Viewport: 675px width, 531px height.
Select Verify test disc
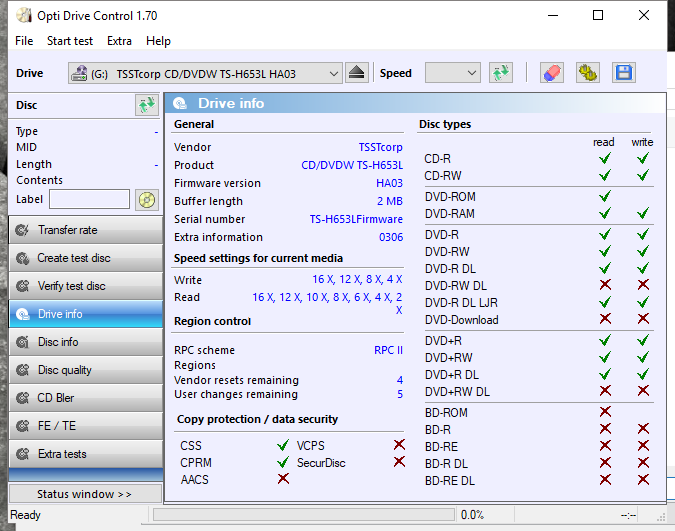coord(86,286)
